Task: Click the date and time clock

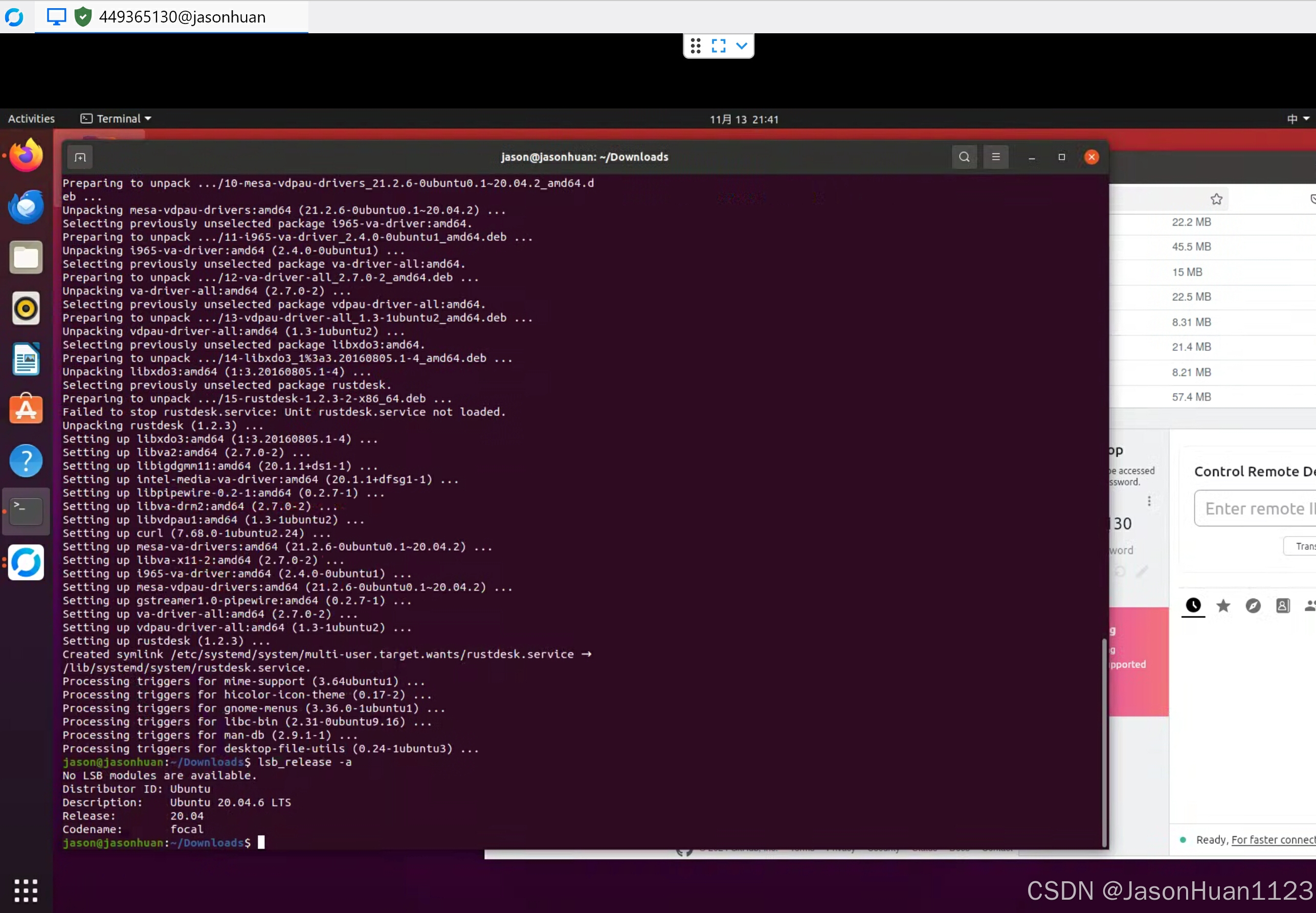Action: pos(744,119)
